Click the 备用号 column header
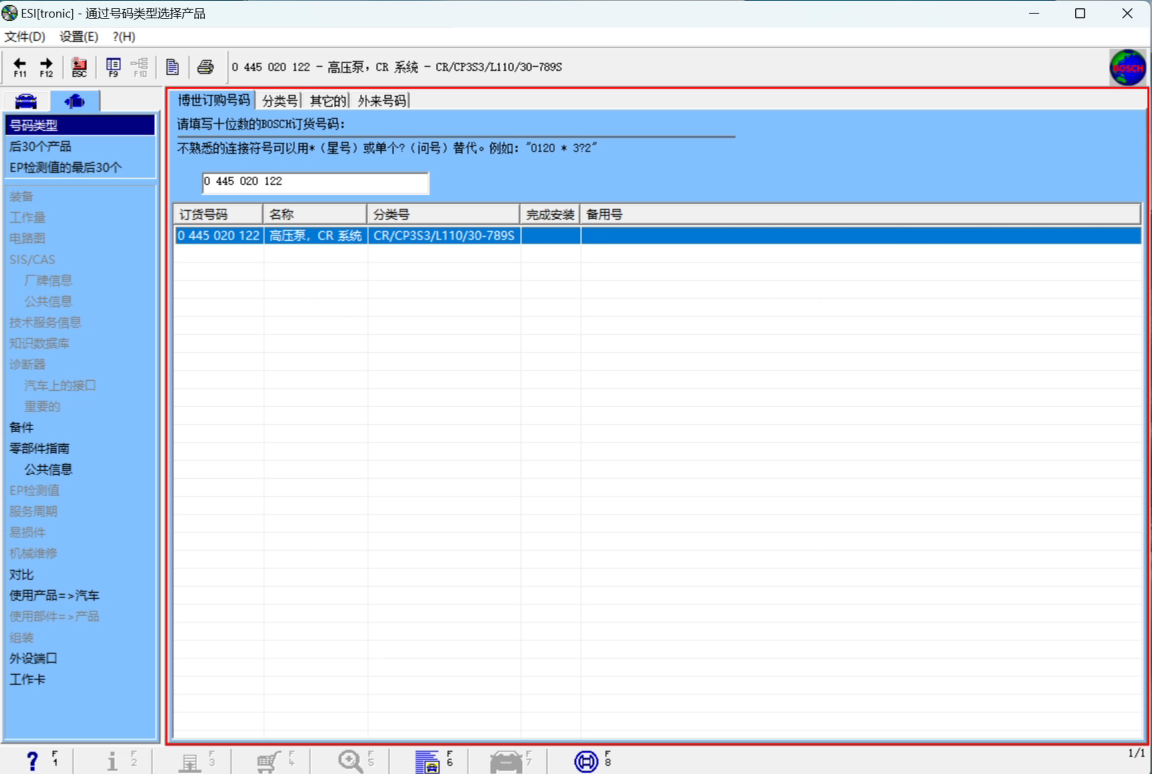 click(860, 214)
